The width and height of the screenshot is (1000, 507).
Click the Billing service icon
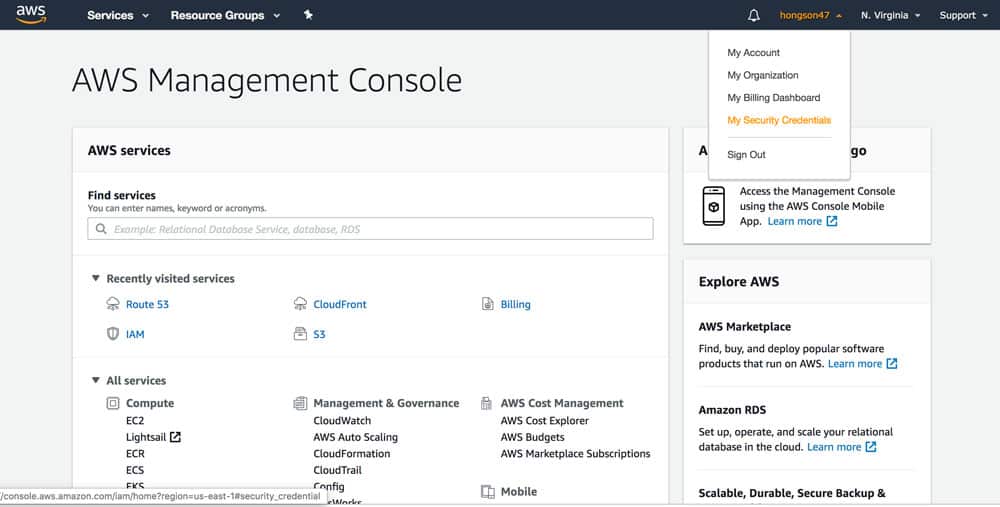(x=488, y=304)
